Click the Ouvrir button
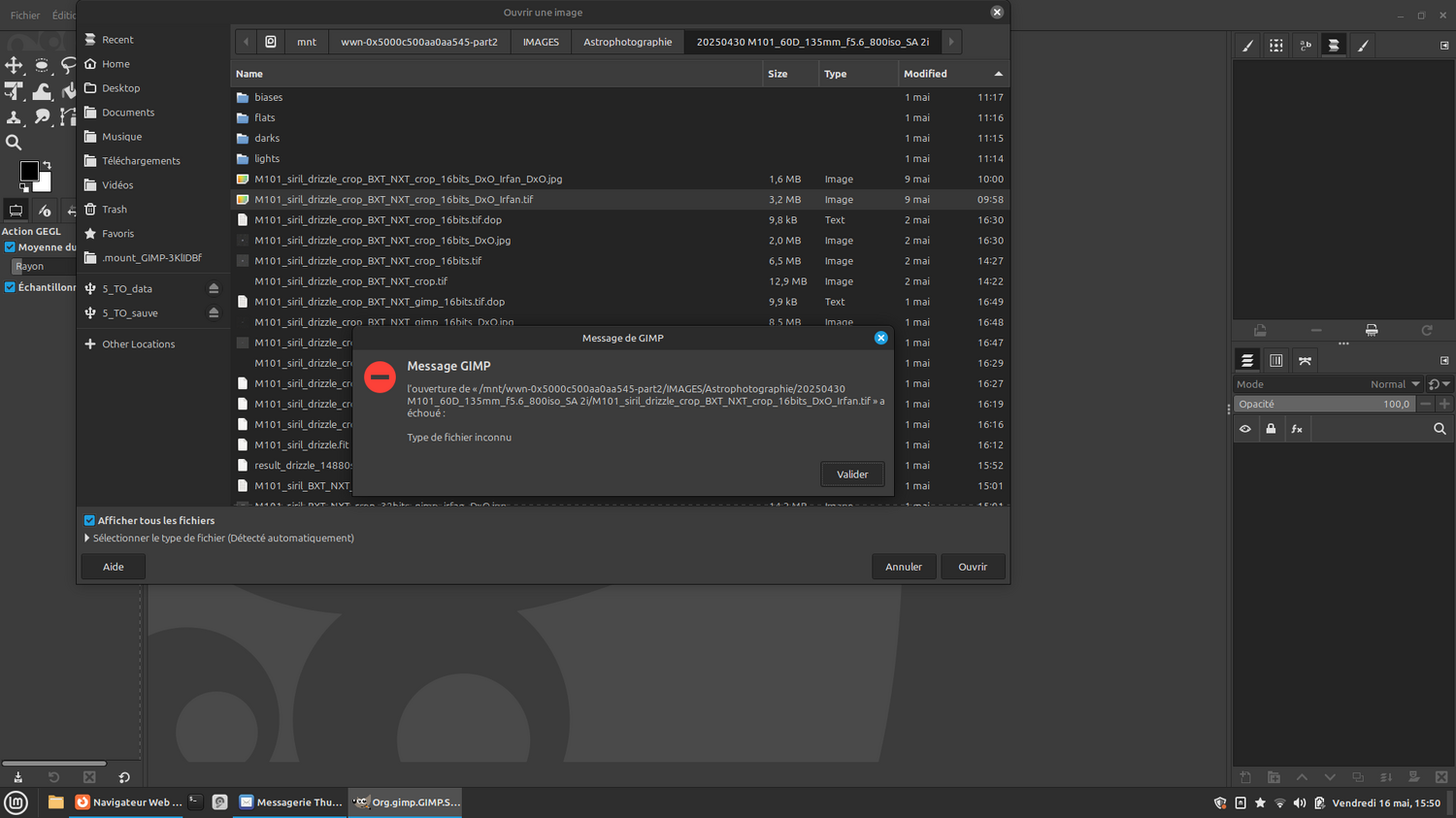Viewport: 1456px width, 818px height. [x=973, y=567]
